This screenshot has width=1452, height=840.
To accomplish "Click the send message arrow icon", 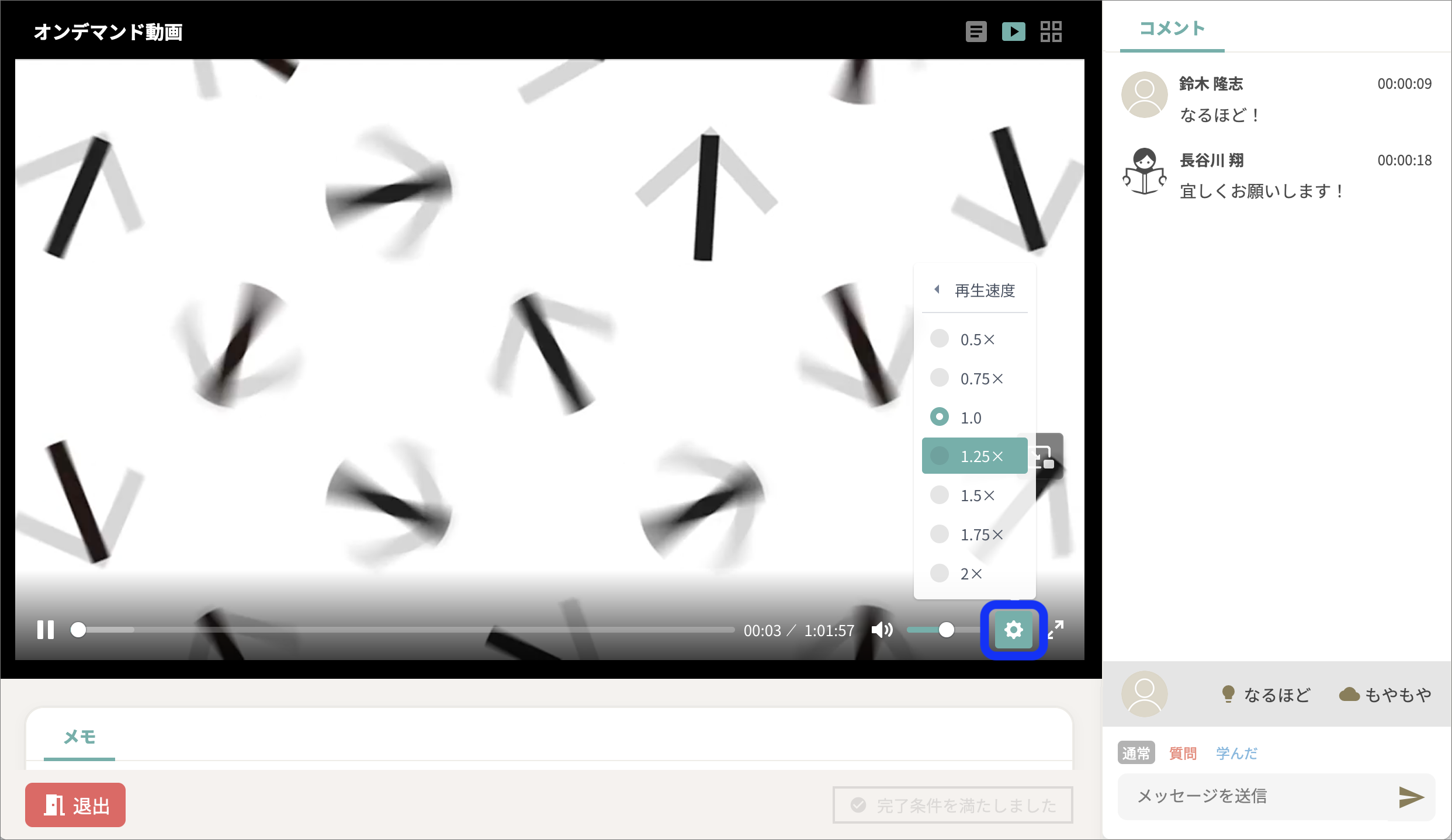I will tap(1411, 797).
